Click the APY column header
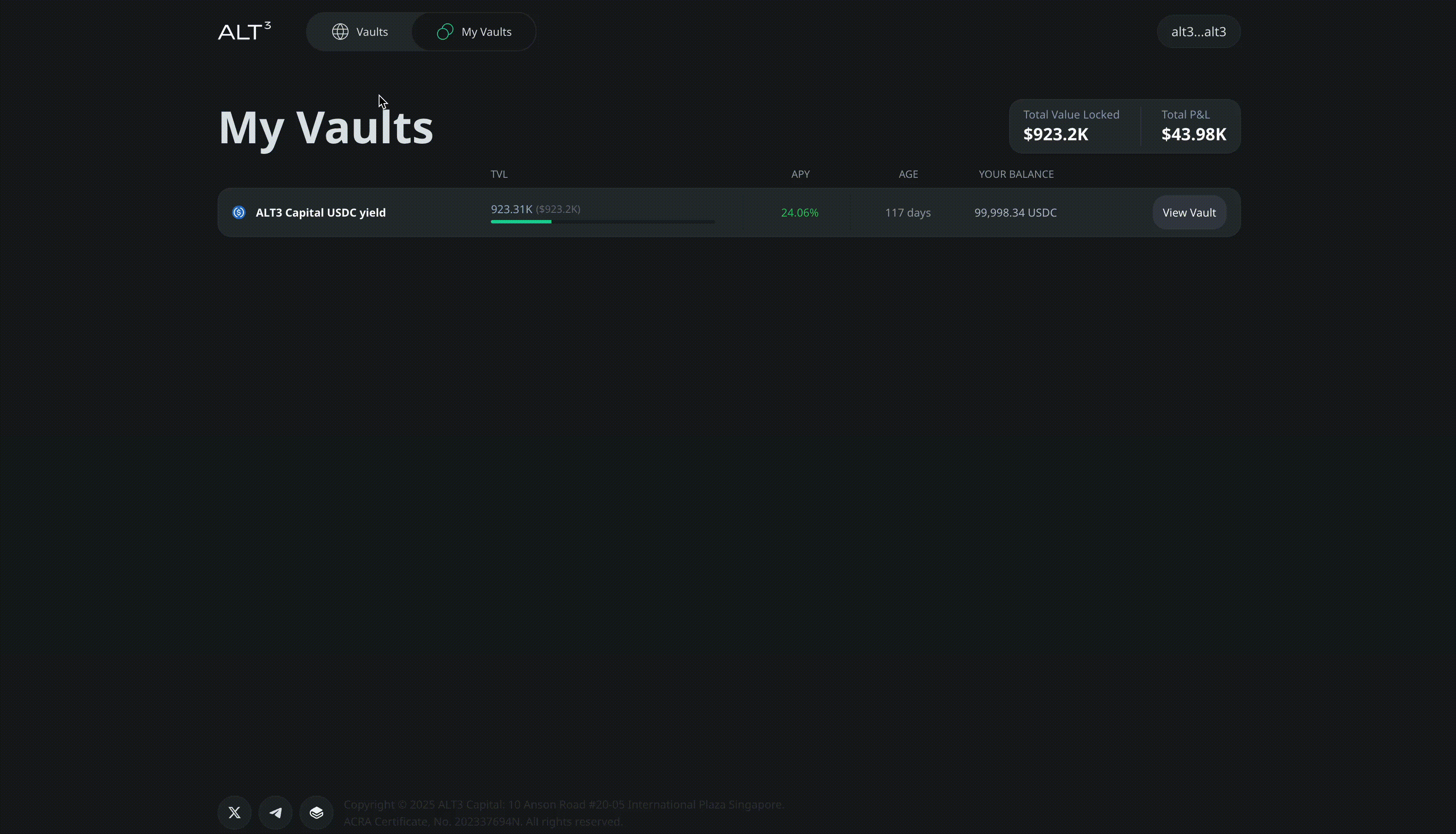This screenshot has width=1456, height=834. [x=800, y=174]
